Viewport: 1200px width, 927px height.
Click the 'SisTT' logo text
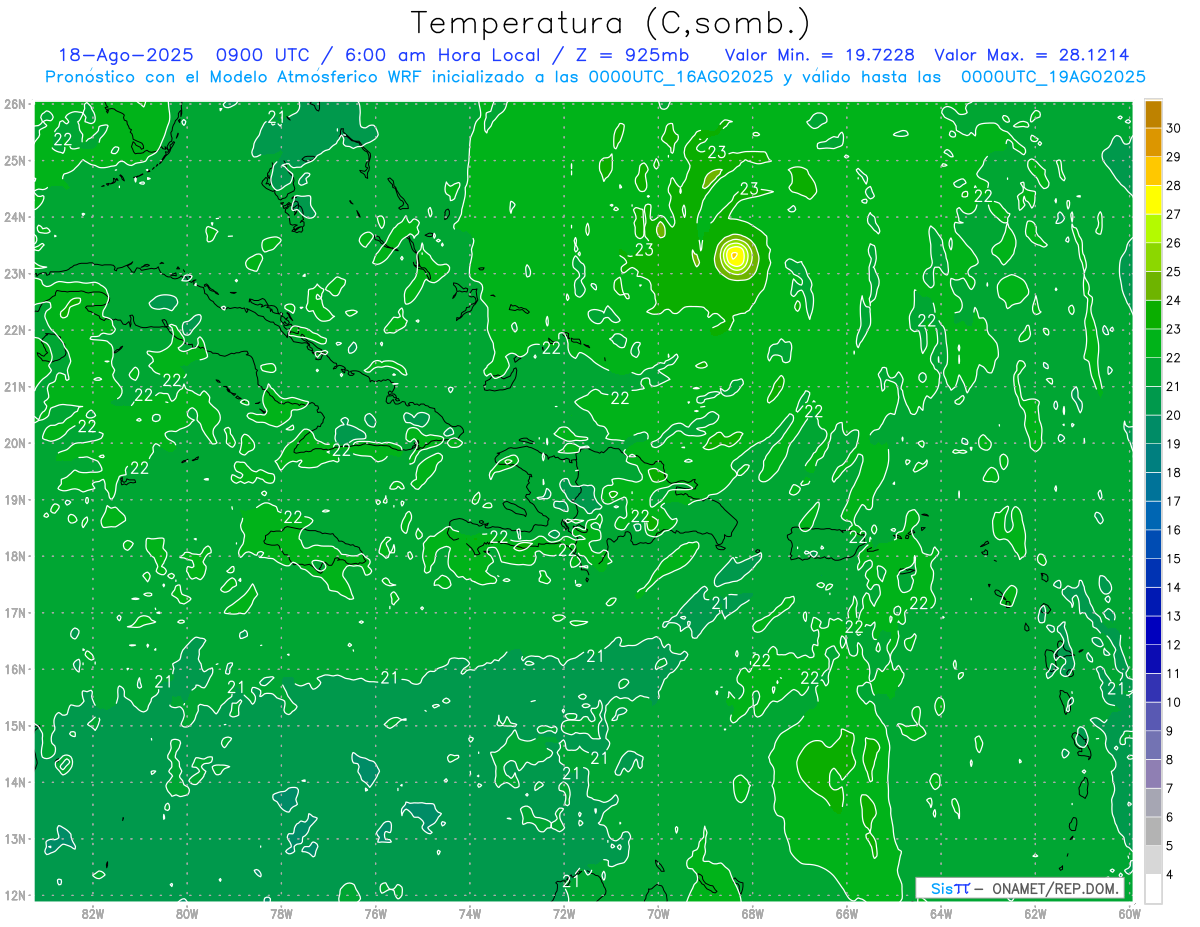click(949, 888)
